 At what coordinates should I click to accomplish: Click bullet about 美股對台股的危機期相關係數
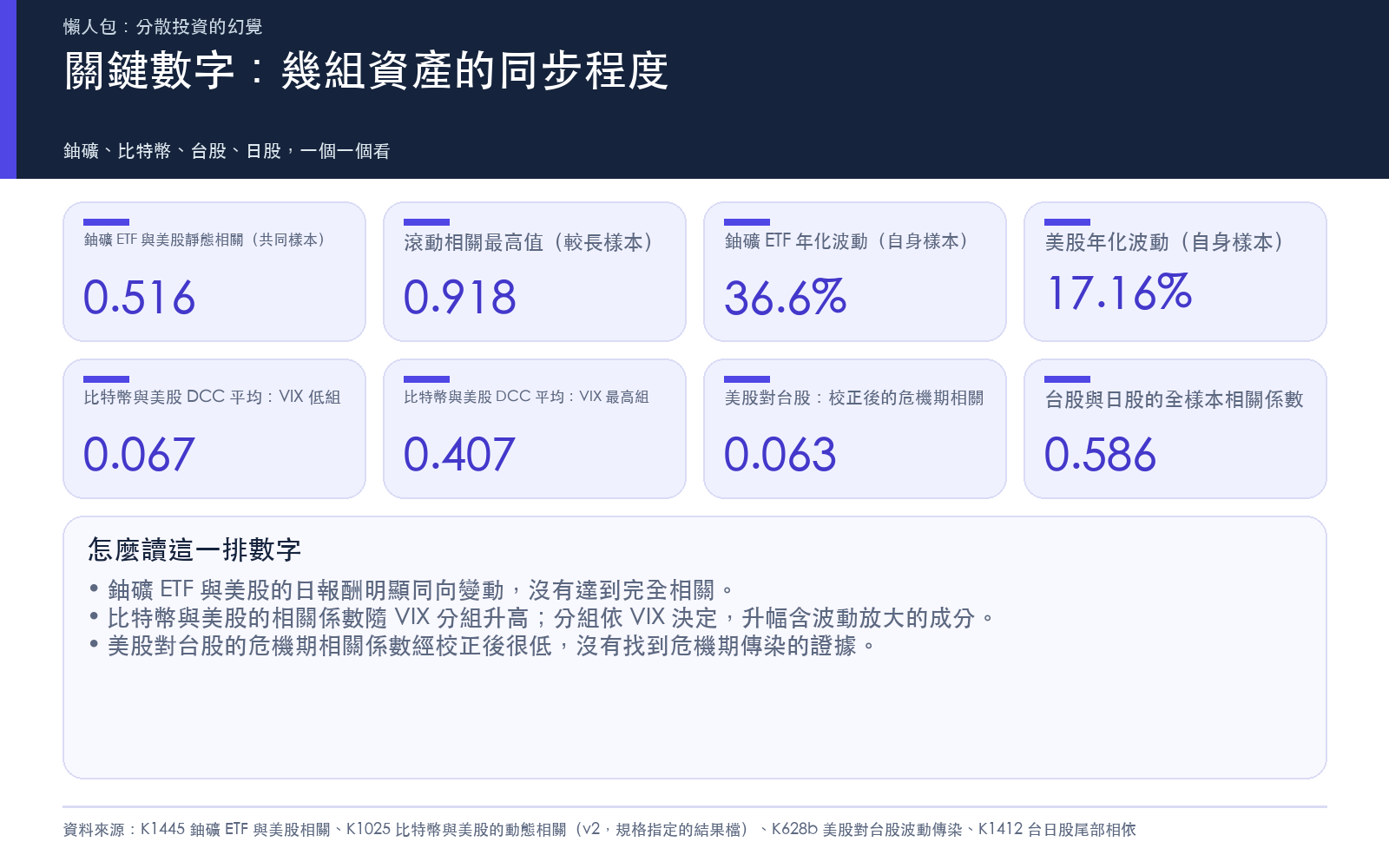[x=483, y=646]
